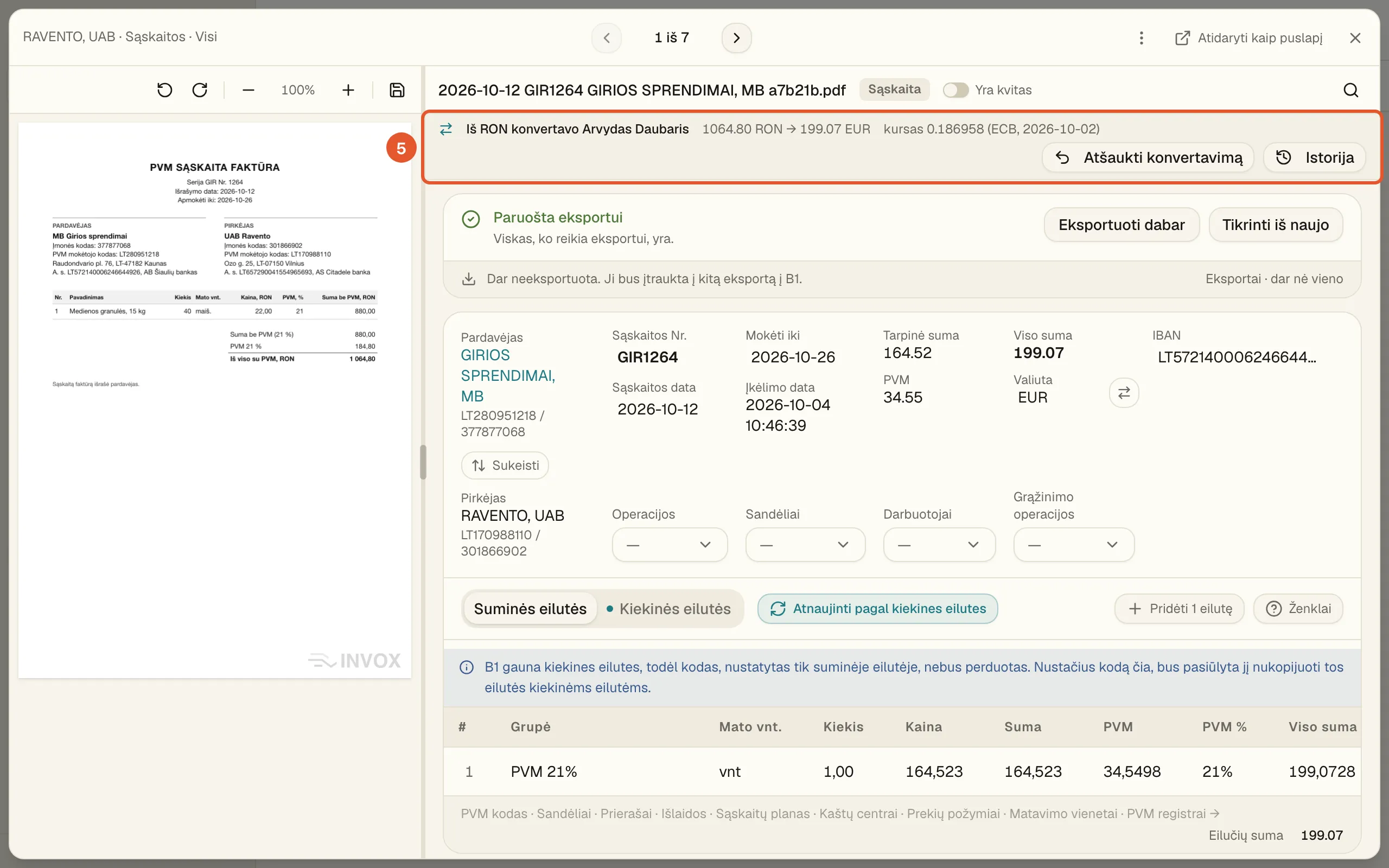Screen dimensions: 1389x868
Task: Click the Sąskaita document type tag
Action: pyautogui.click(x=894, y=90)
